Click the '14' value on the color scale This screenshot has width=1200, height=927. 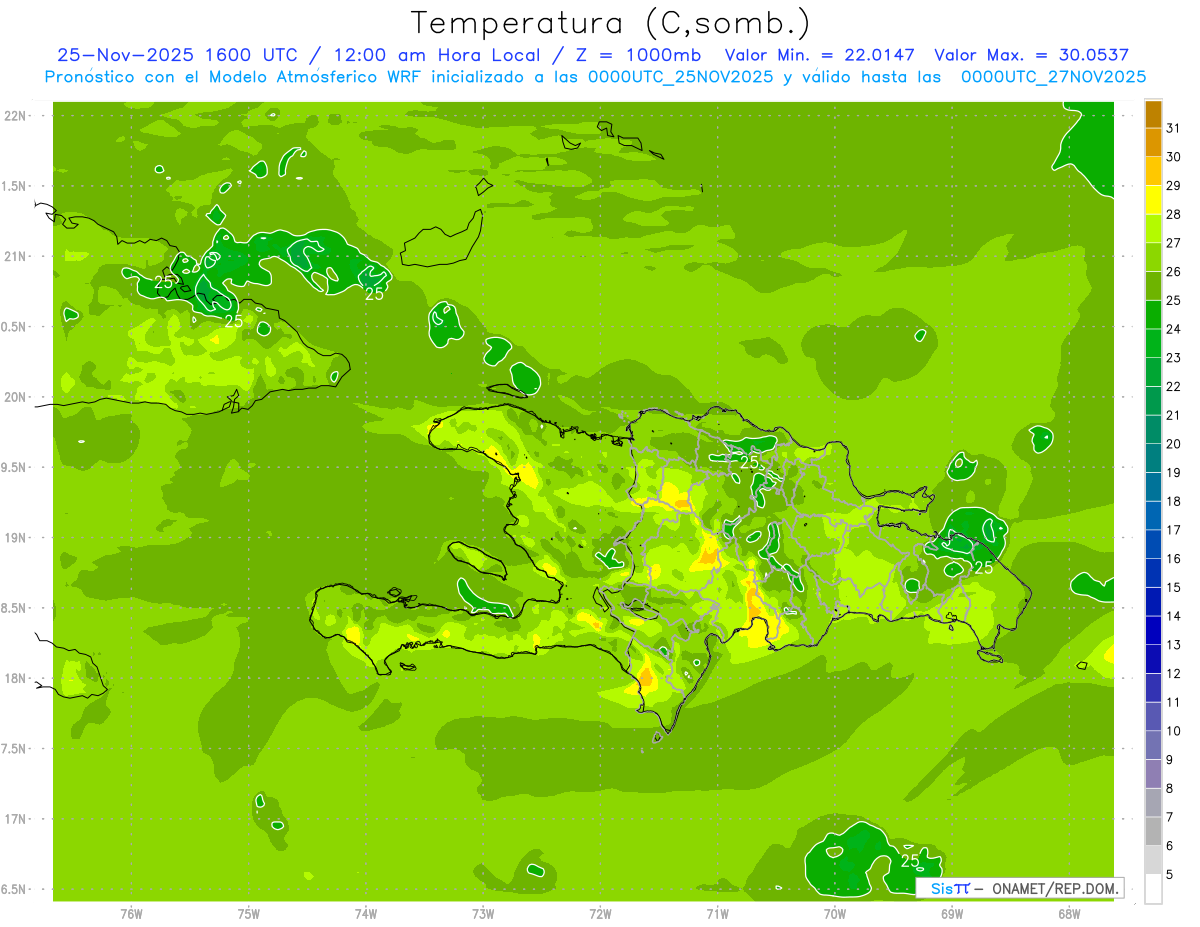pyautogui.click(x=1174, y=616)
